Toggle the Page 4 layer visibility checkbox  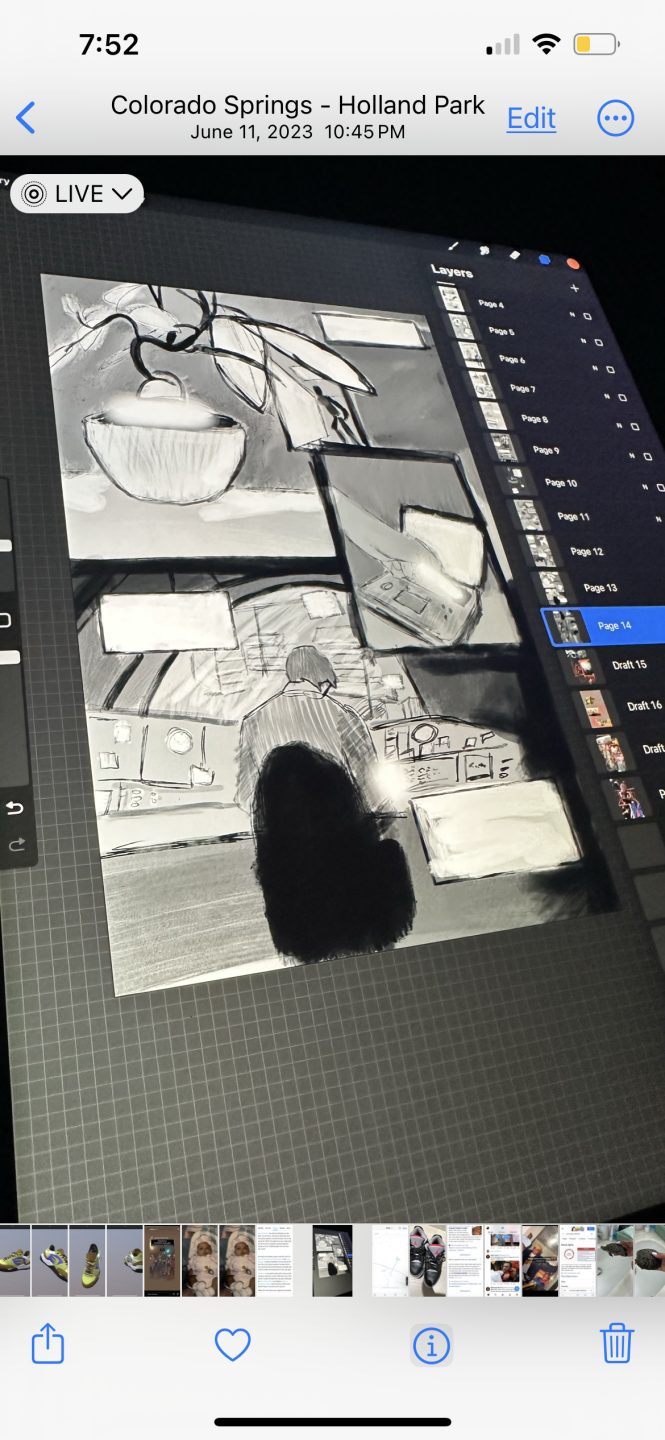tap(588, 315)
